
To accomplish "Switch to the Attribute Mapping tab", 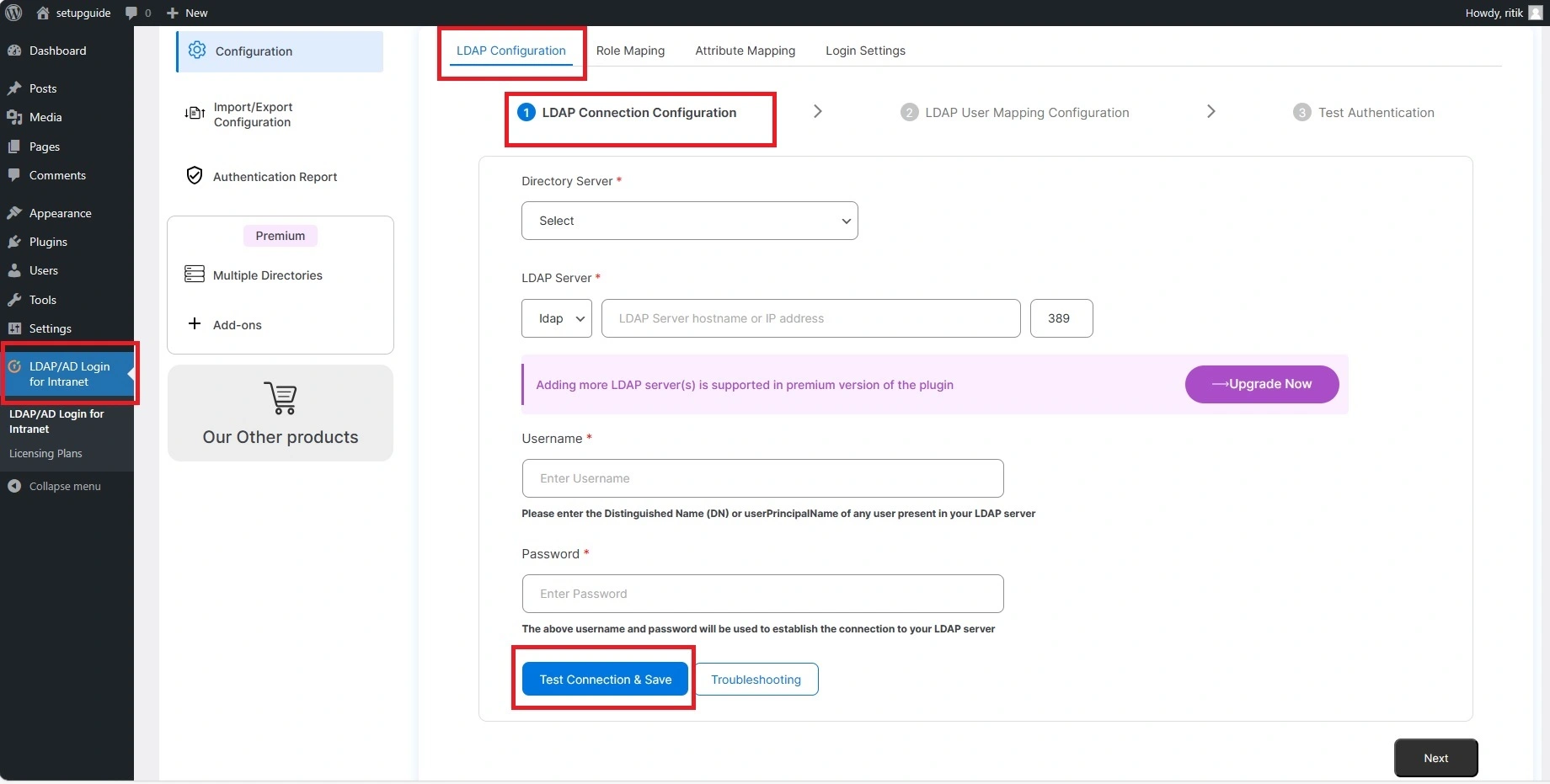I will [745, 51].
